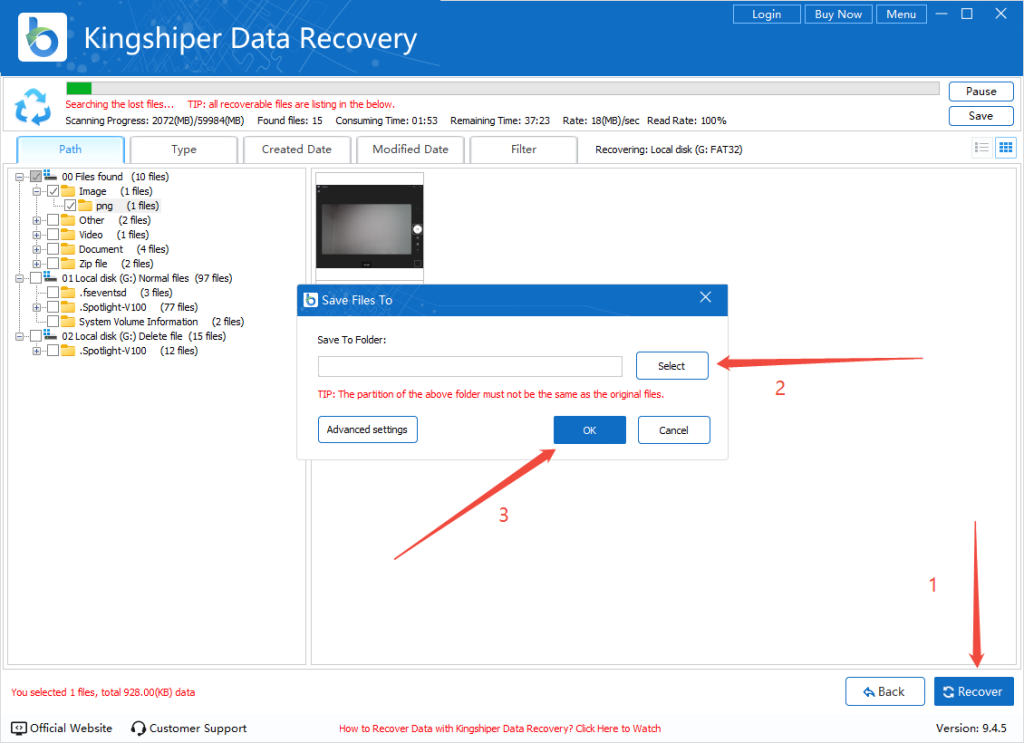Select the recovered image thumbnail

pyautogui.click(x=370, y=227)
